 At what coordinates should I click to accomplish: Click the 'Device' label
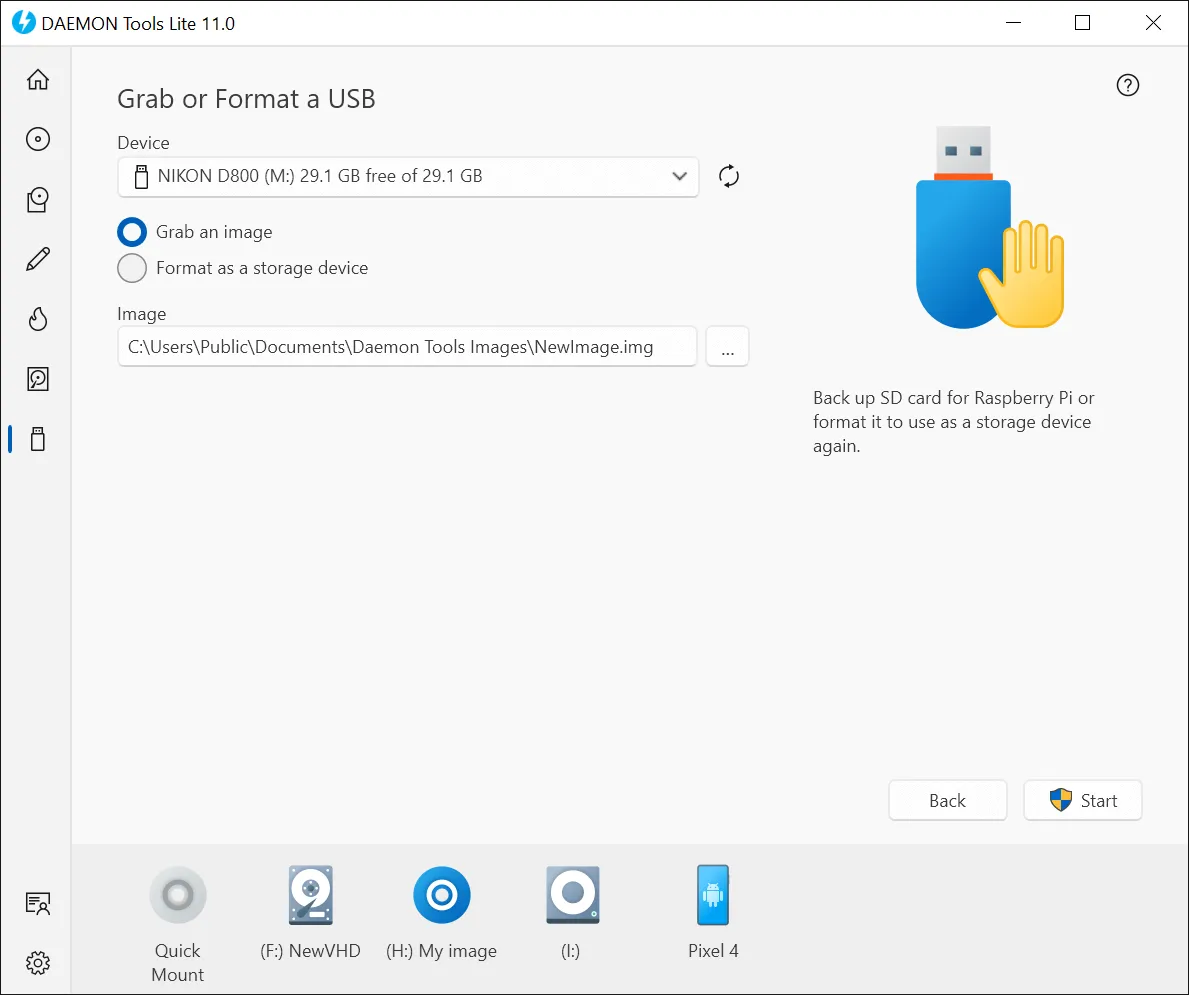coord(143,143)
